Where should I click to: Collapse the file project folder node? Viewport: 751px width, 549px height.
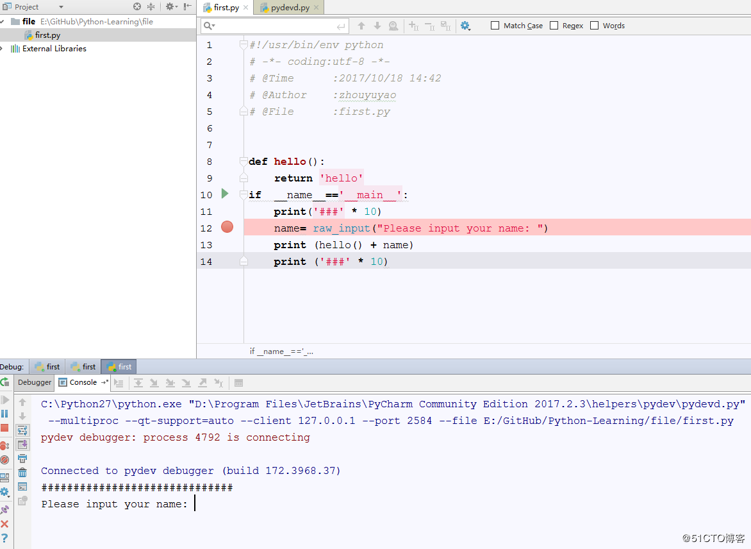(2, 22)
